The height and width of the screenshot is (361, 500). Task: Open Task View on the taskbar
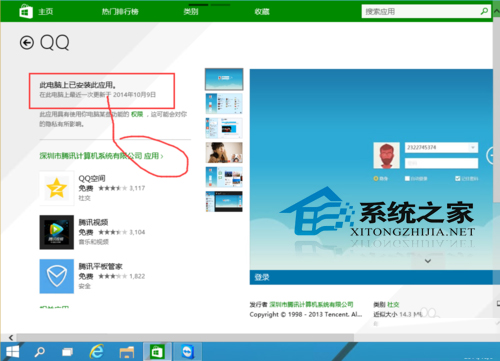pyautogui.click(x=68, y=352)
